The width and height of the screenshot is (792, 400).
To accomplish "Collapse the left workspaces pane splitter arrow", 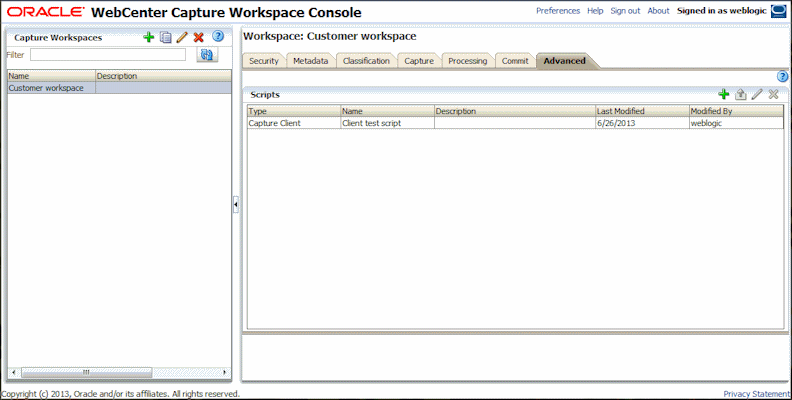I will (x=236, y=205).
